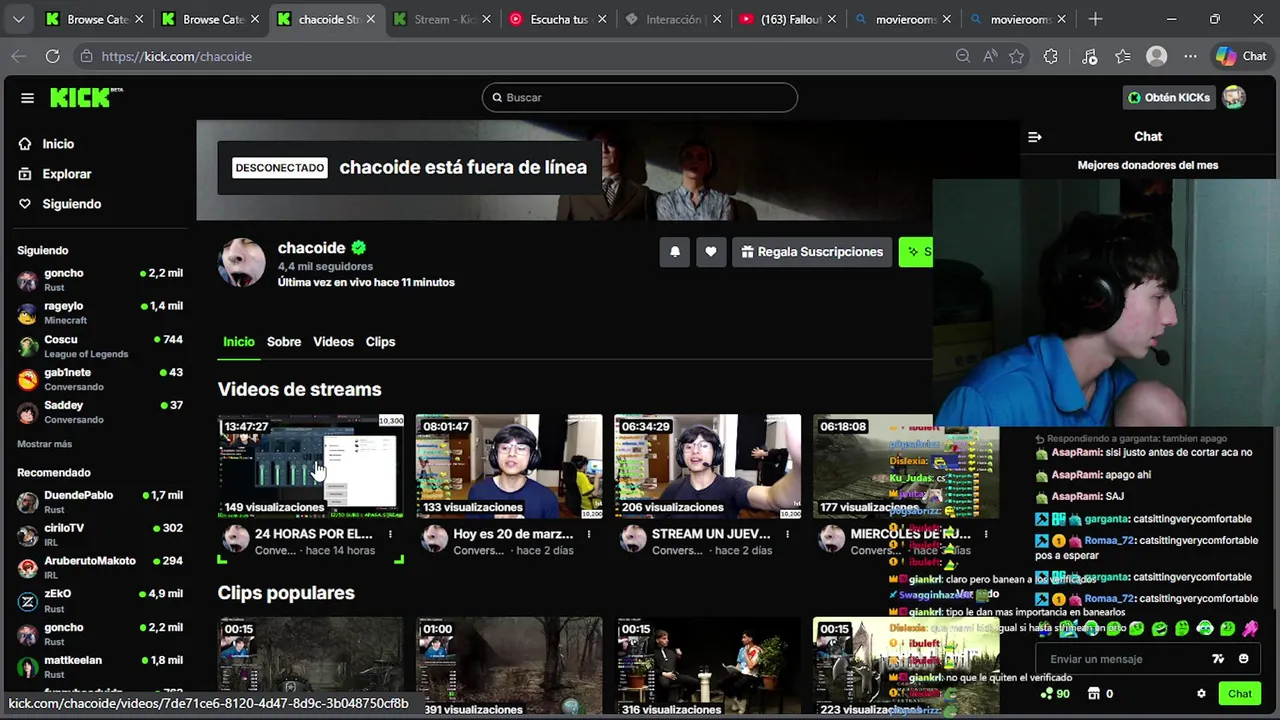The width and height of the screenshot is (1280, 720).
Task: Switch to the Escucha tus browser tab
Action: pyautogui.click(x=559, y=19)
